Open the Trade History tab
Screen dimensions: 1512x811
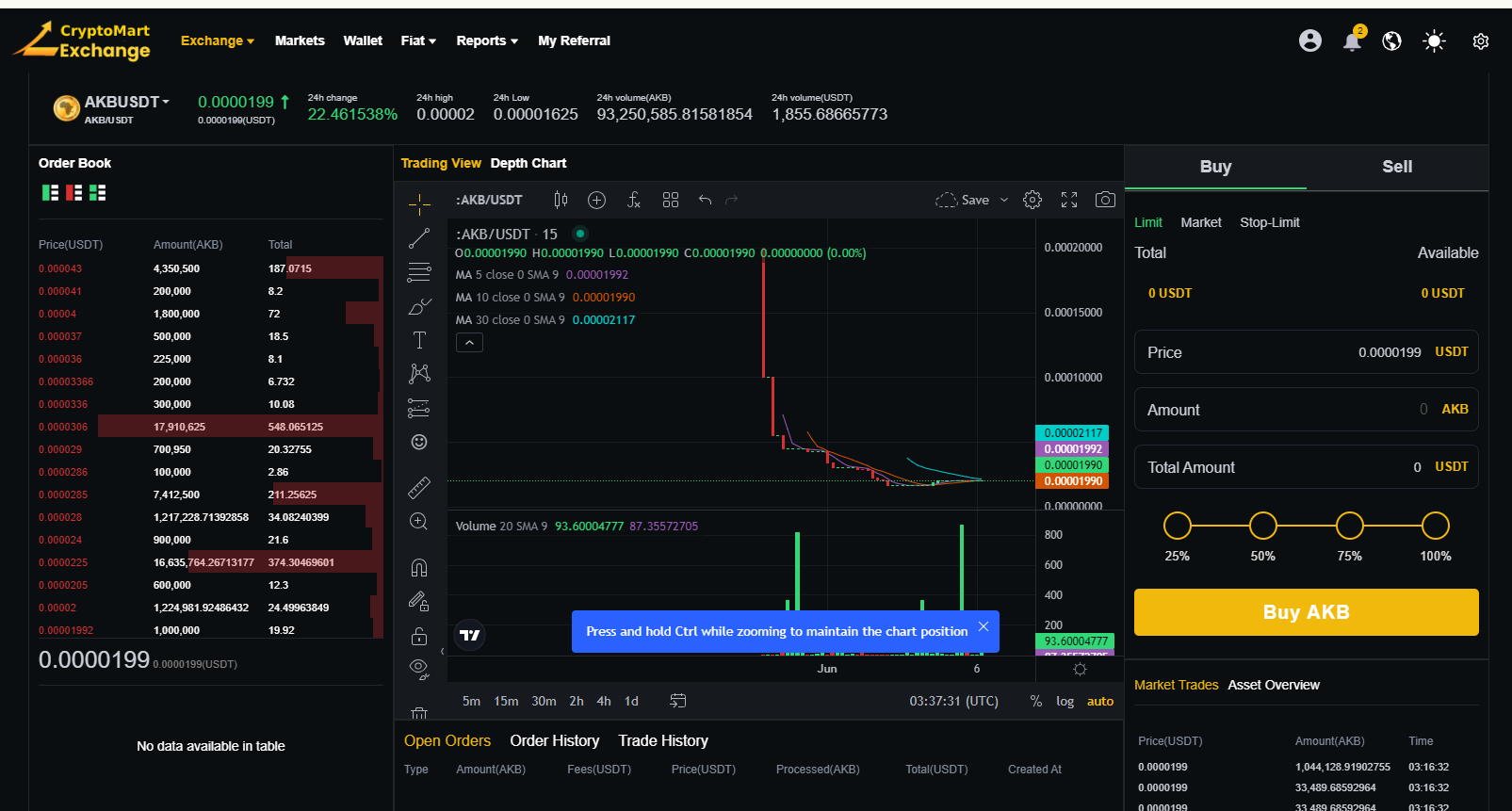(x=663, y=741)
